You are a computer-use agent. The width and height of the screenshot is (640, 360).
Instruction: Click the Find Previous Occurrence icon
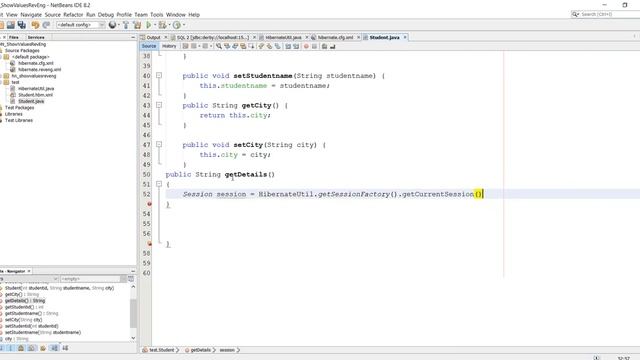[227, 46]
